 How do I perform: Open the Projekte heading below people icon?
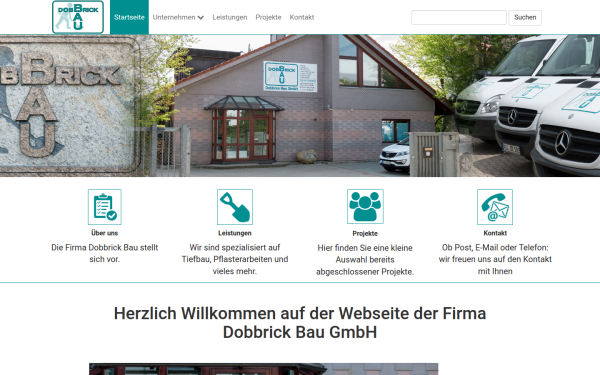point(365,233)
